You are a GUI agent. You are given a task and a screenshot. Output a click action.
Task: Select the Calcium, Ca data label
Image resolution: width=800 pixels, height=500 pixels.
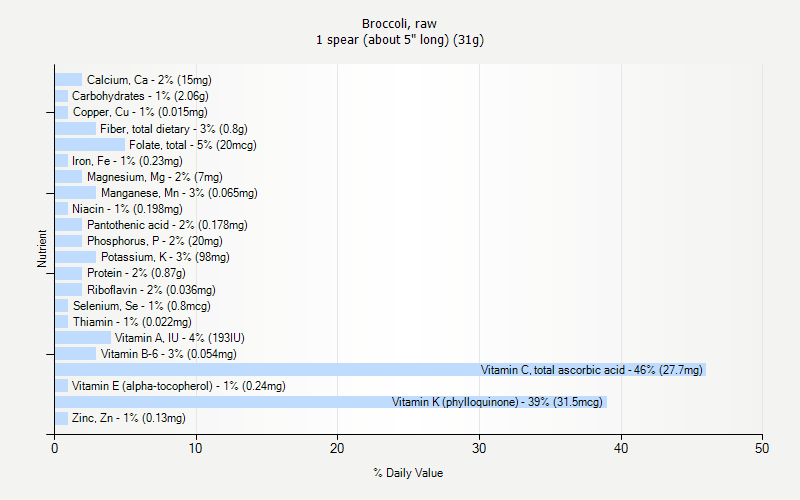coord(149,80)
